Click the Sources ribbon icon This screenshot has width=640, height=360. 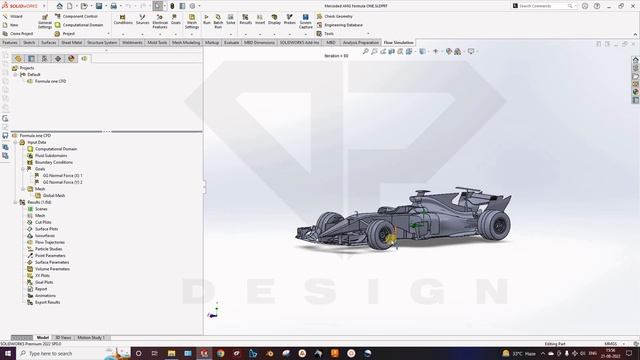pyautogui.click(x=142, y=19)
